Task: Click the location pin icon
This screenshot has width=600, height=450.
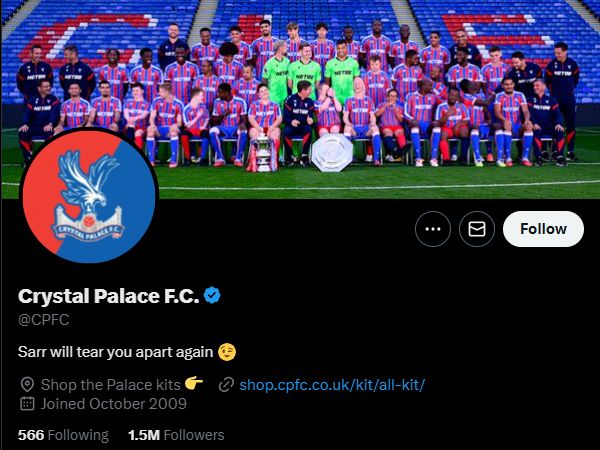Action: click(x=27, y=384)
